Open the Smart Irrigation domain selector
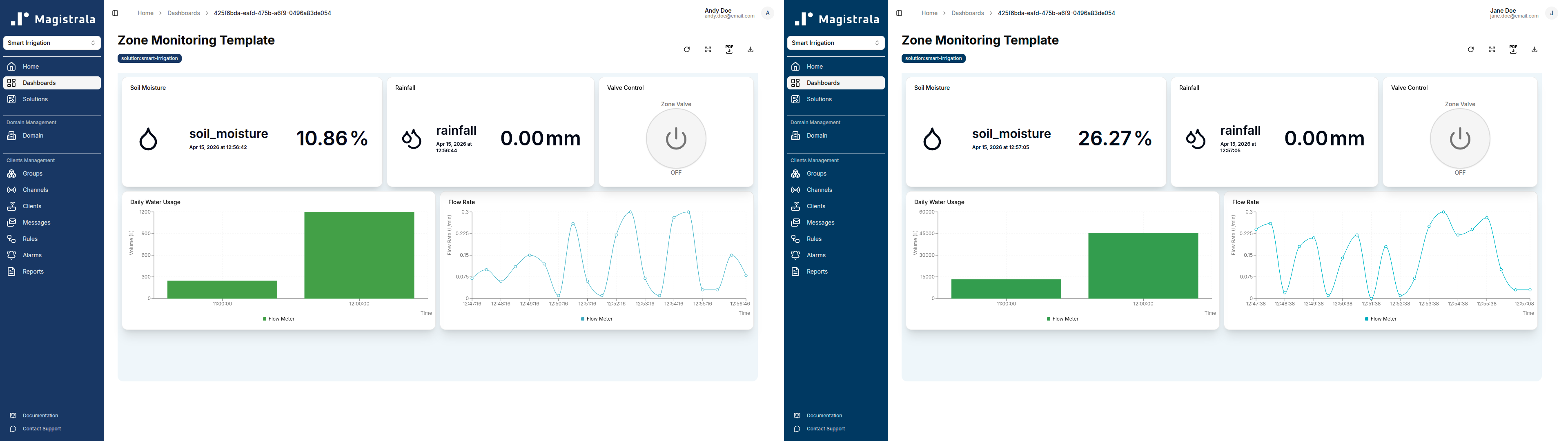The image size is (1568, 441). [52, 42]
